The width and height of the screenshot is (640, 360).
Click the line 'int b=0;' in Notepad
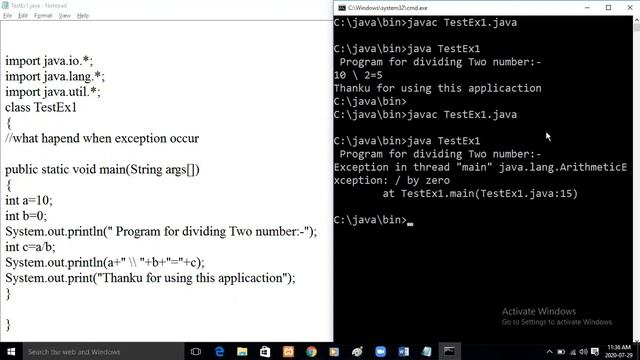(26, 216)
